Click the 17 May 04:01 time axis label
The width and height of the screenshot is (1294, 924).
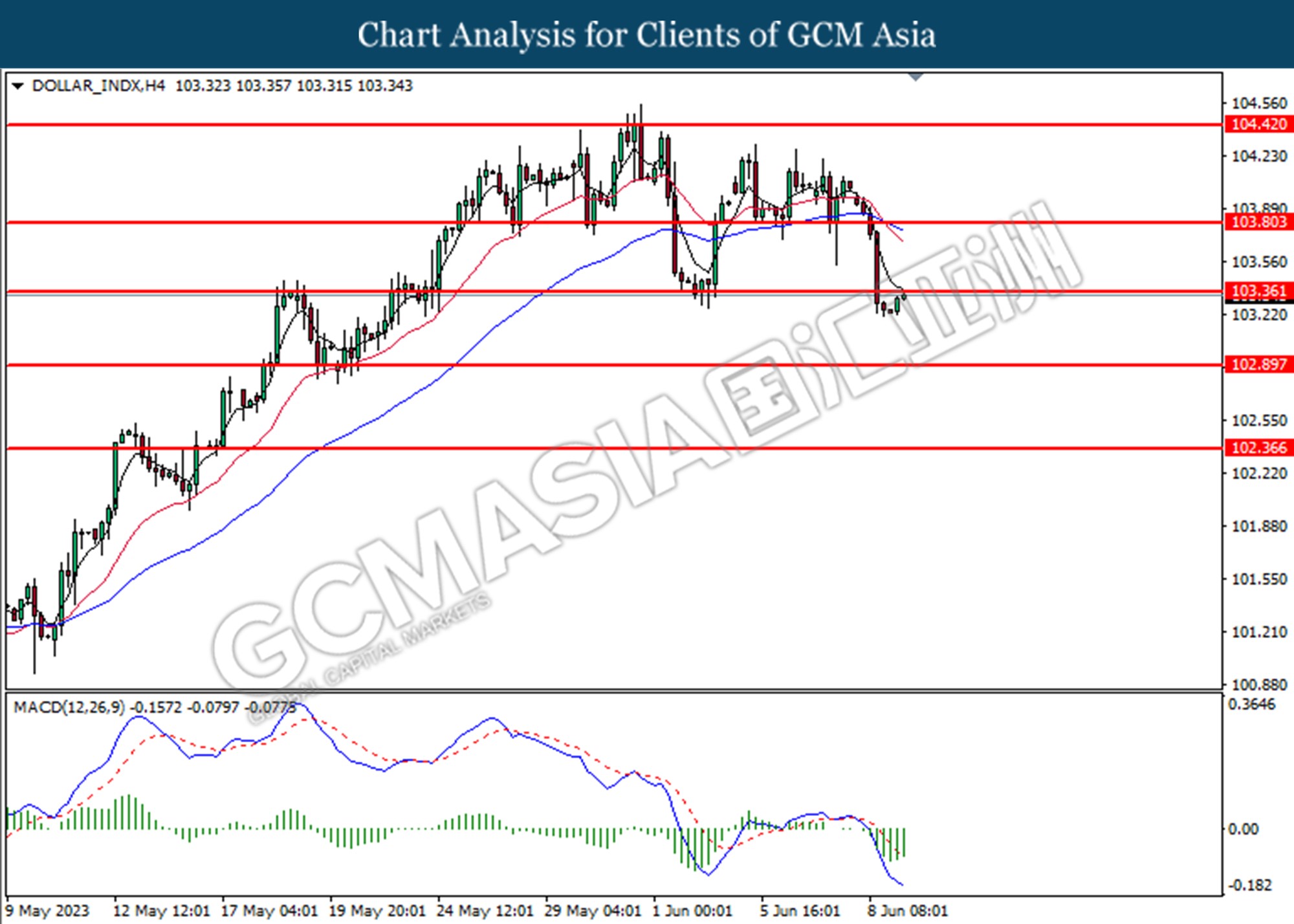tap(269, 911)
